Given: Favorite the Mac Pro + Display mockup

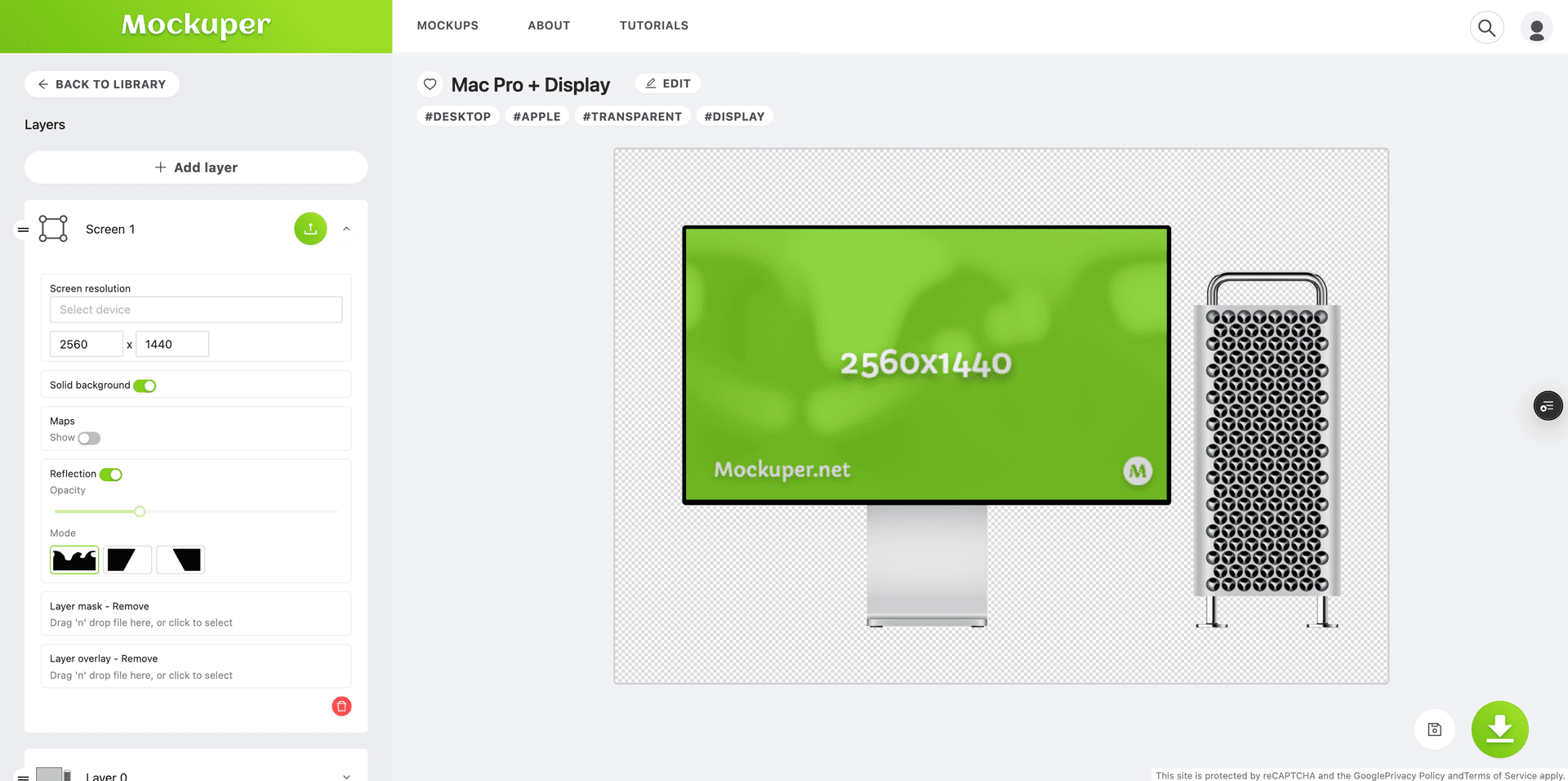Looking at the screenshot, I should tap(430, 84).
